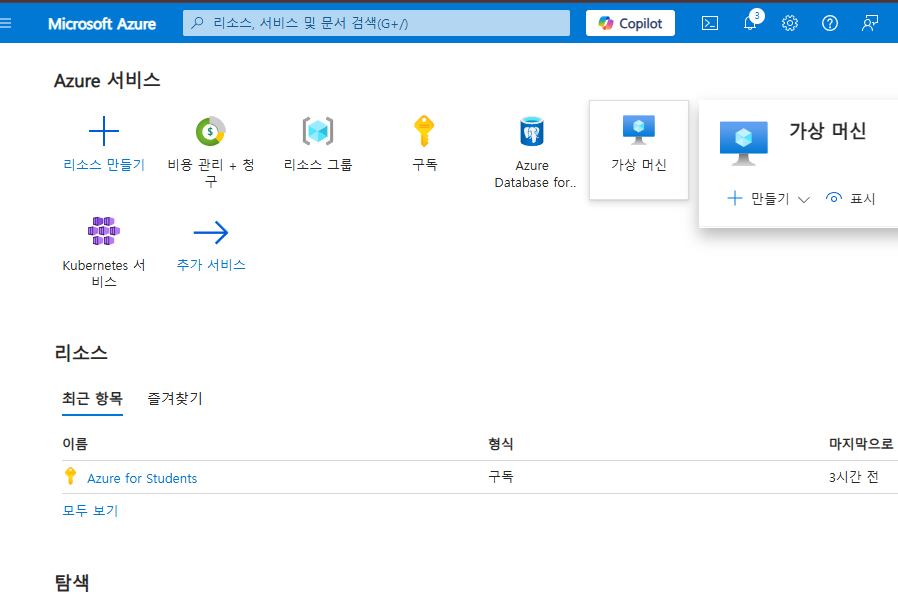
Task: Open portal settings gear
Action: click(790, 23)
